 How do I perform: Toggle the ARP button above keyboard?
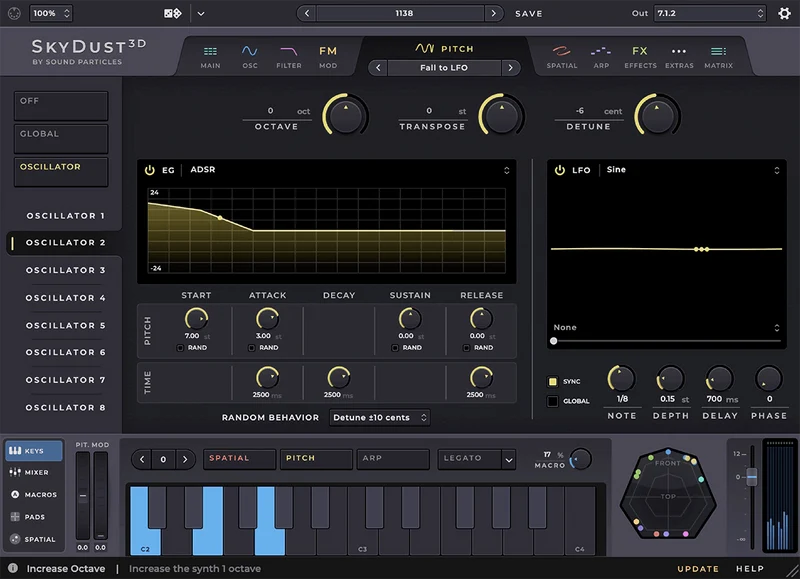tap(393, 459)
